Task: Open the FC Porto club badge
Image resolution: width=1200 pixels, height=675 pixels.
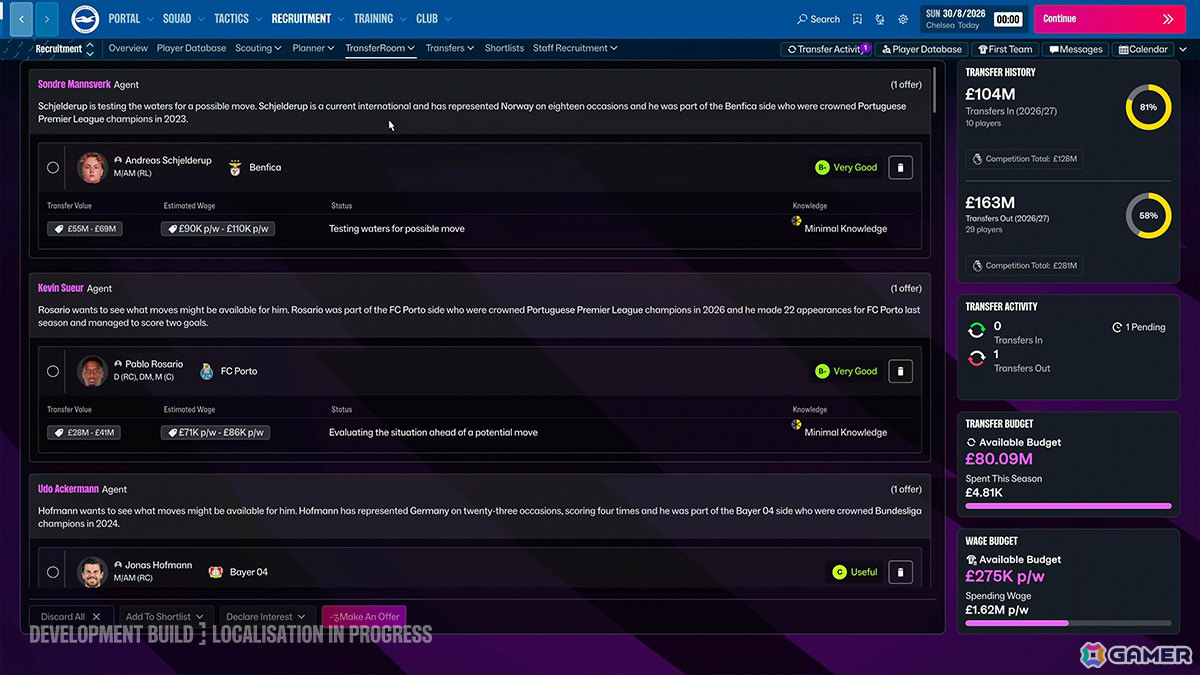Action: pyautogui.click(x=207, y=371)
